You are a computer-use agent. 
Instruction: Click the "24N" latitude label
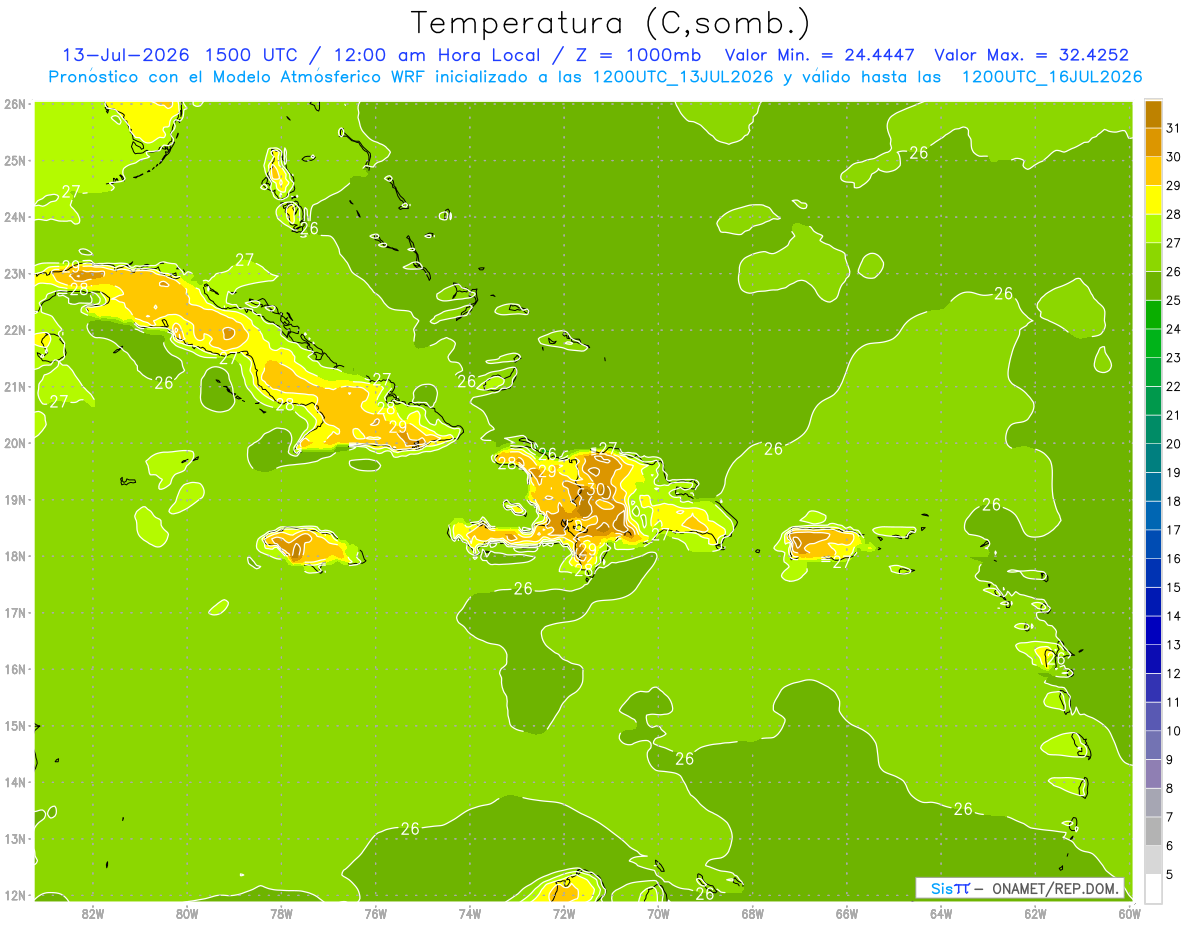click(14, 217)
